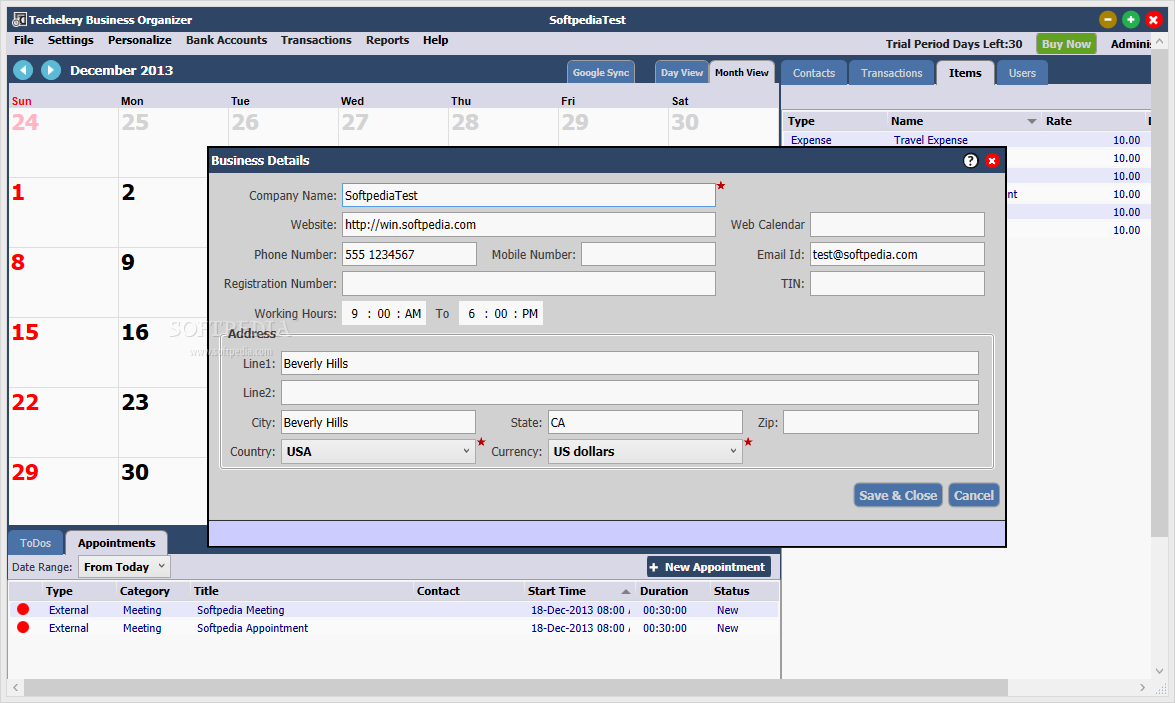This screenshot has height=703, width=1175.
Task: Click the horizontal scrollbar at bottom
Action: 517,687
